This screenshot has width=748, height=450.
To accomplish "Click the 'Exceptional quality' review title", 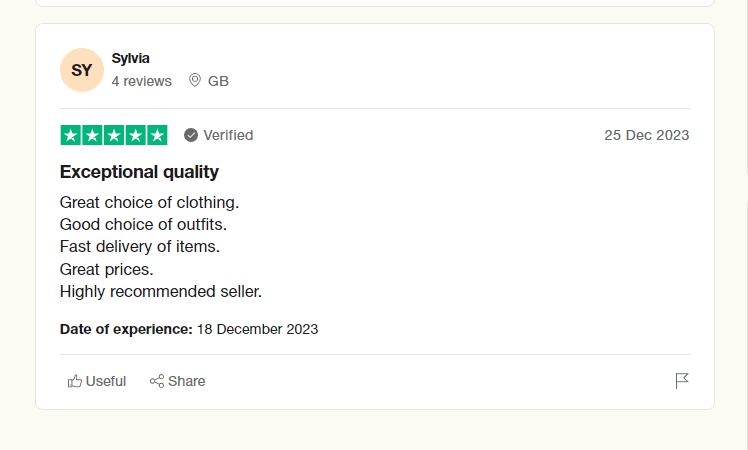I will 139,171.
